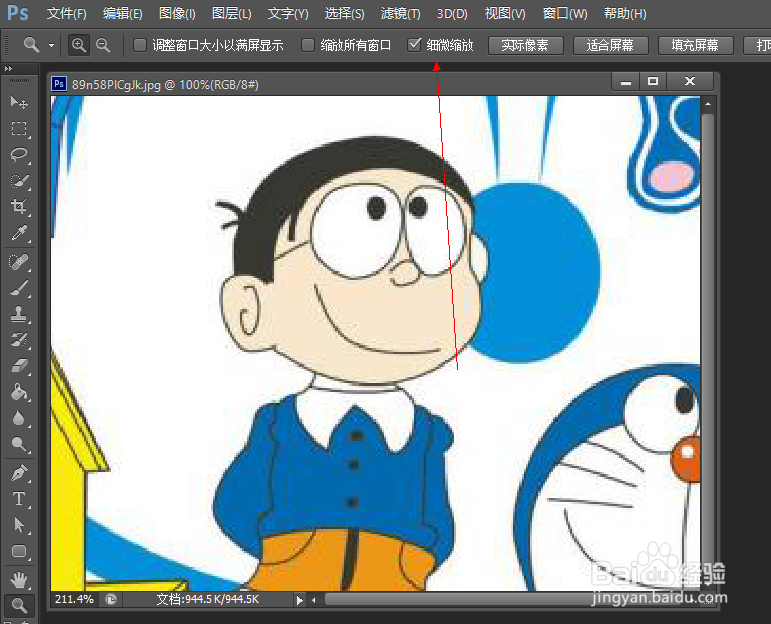Open the 编辑(E) menu
Screen dimensions: 771x624
(x=122, y=14)
